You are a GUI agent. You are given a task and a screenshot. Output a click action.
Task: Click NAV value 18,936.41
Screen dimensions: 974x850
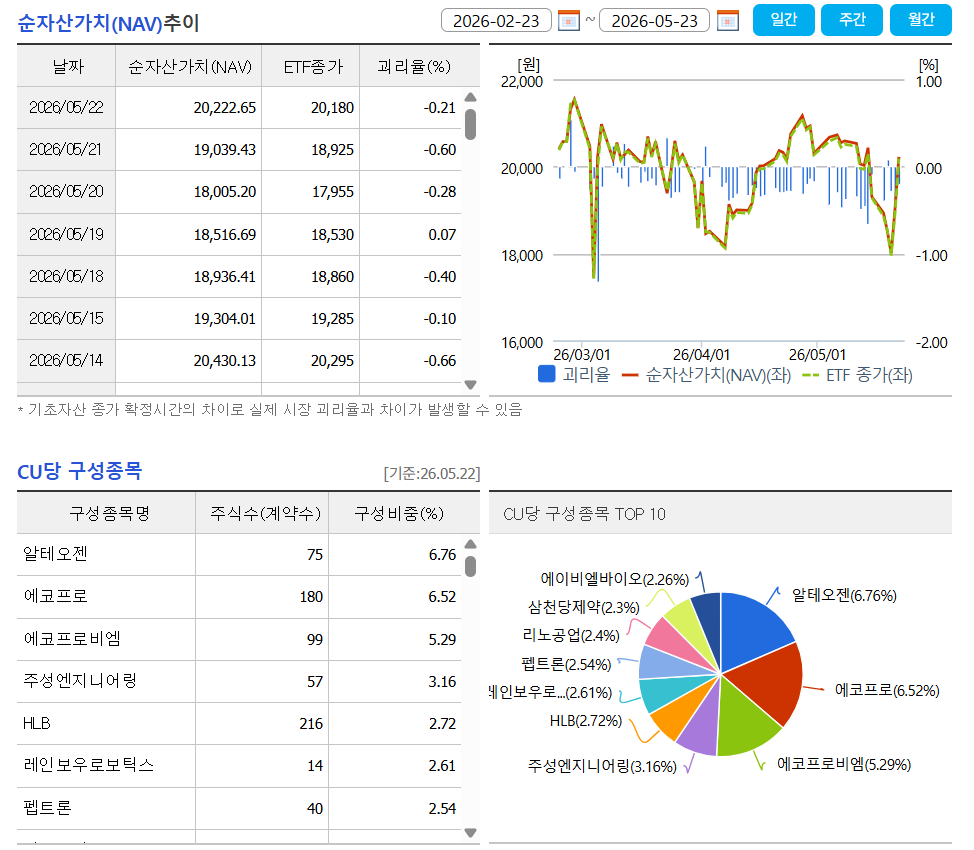224,276
